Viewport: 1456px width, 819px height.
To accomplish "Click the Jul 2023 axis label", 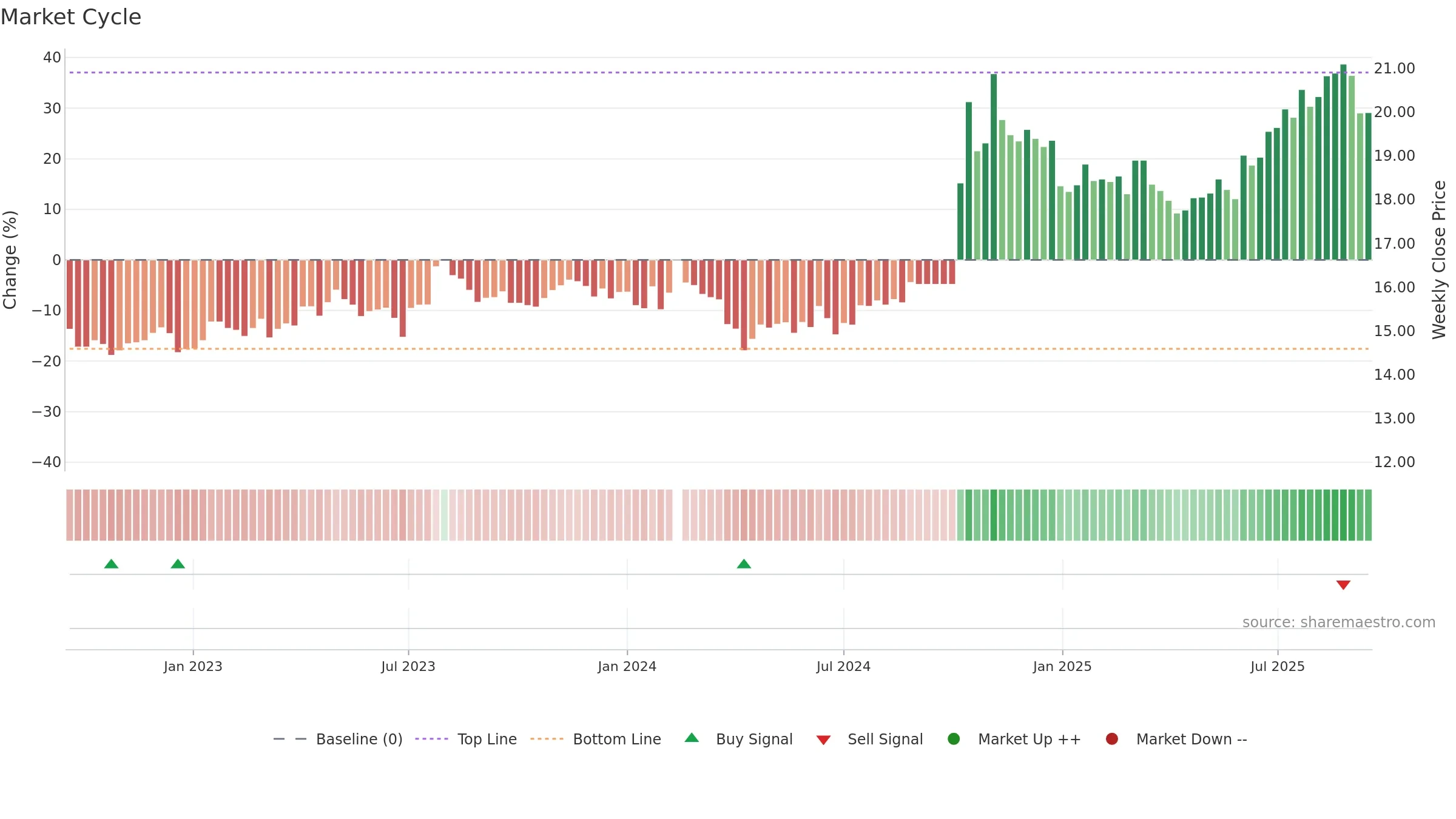I will tap(408, 667).
